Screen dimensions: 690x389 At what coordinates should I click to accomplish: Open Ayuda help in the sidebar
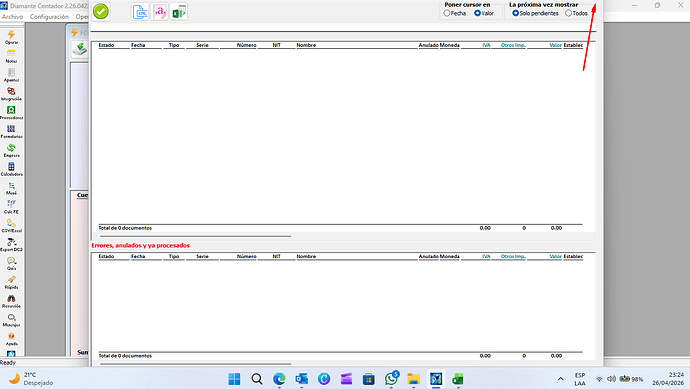pos(11,339)
